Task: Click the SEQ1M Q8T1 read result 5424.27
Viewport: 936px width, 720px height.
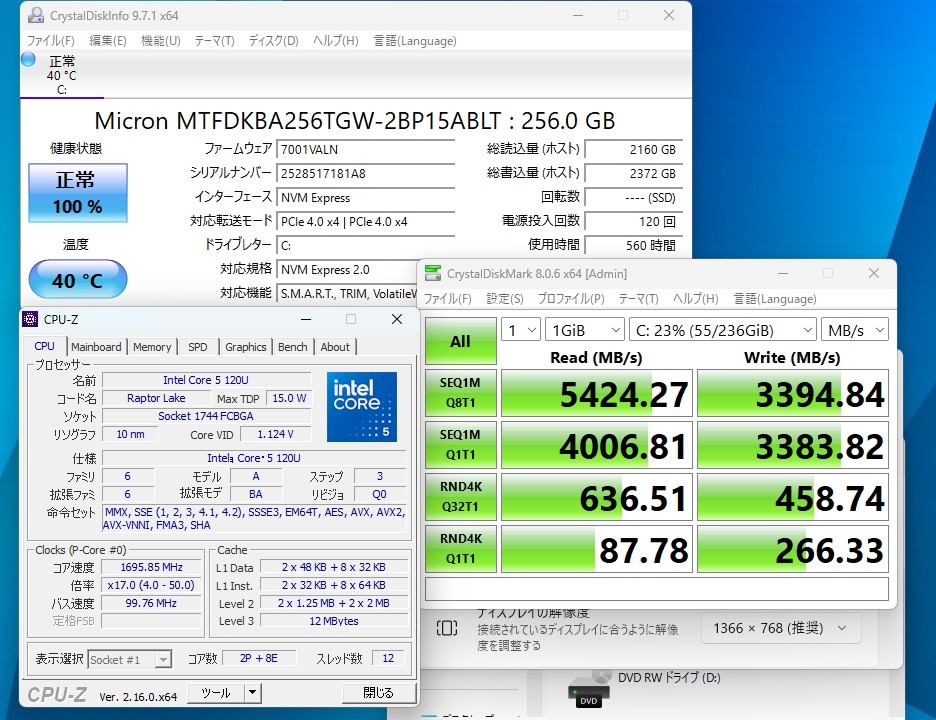Action: point(596,393)
